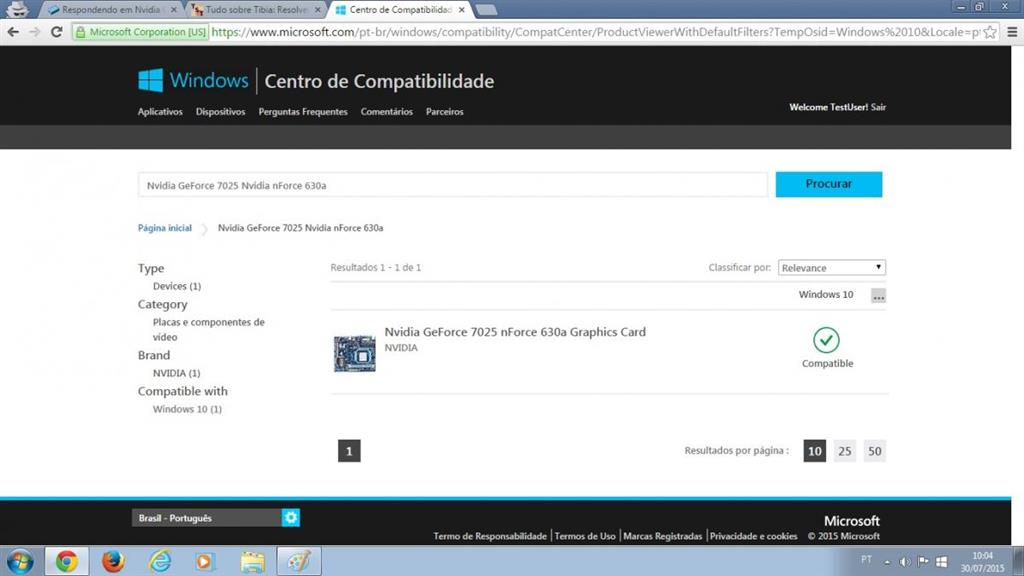The height and width of the screenshot is (576, 1024).
Task: Open the Aplicativos menu
Action: 160,112
